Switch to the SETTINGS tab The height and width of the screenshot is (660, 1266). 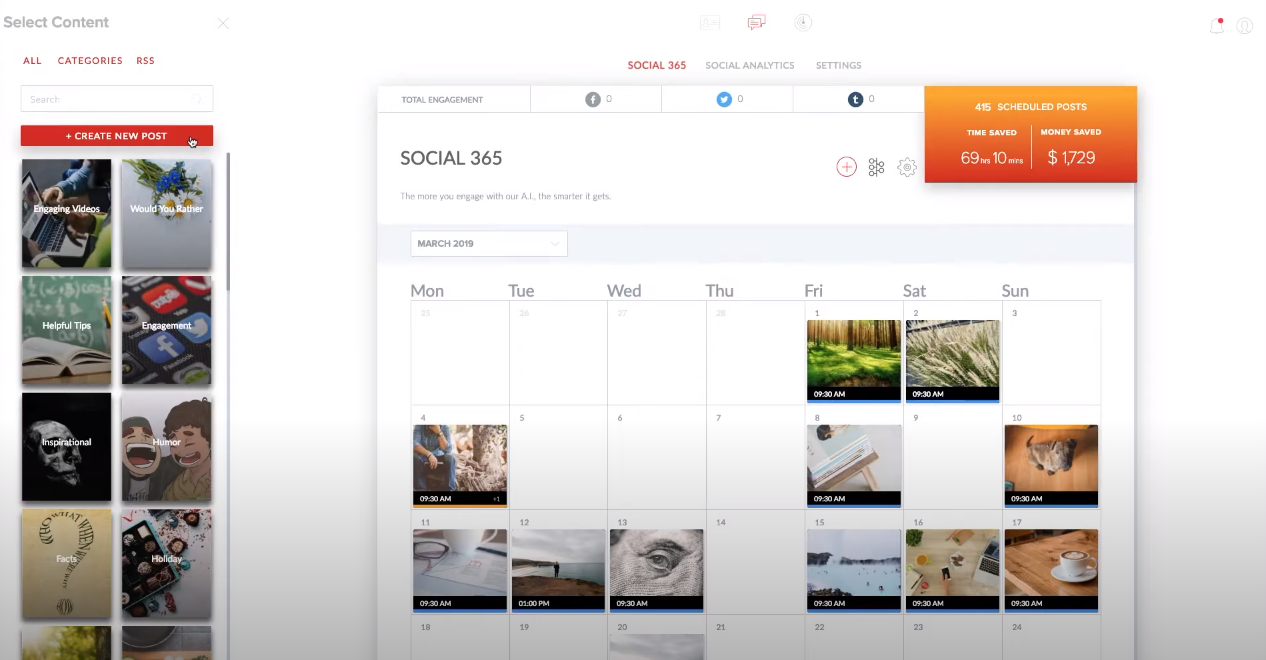pos(838,65)
